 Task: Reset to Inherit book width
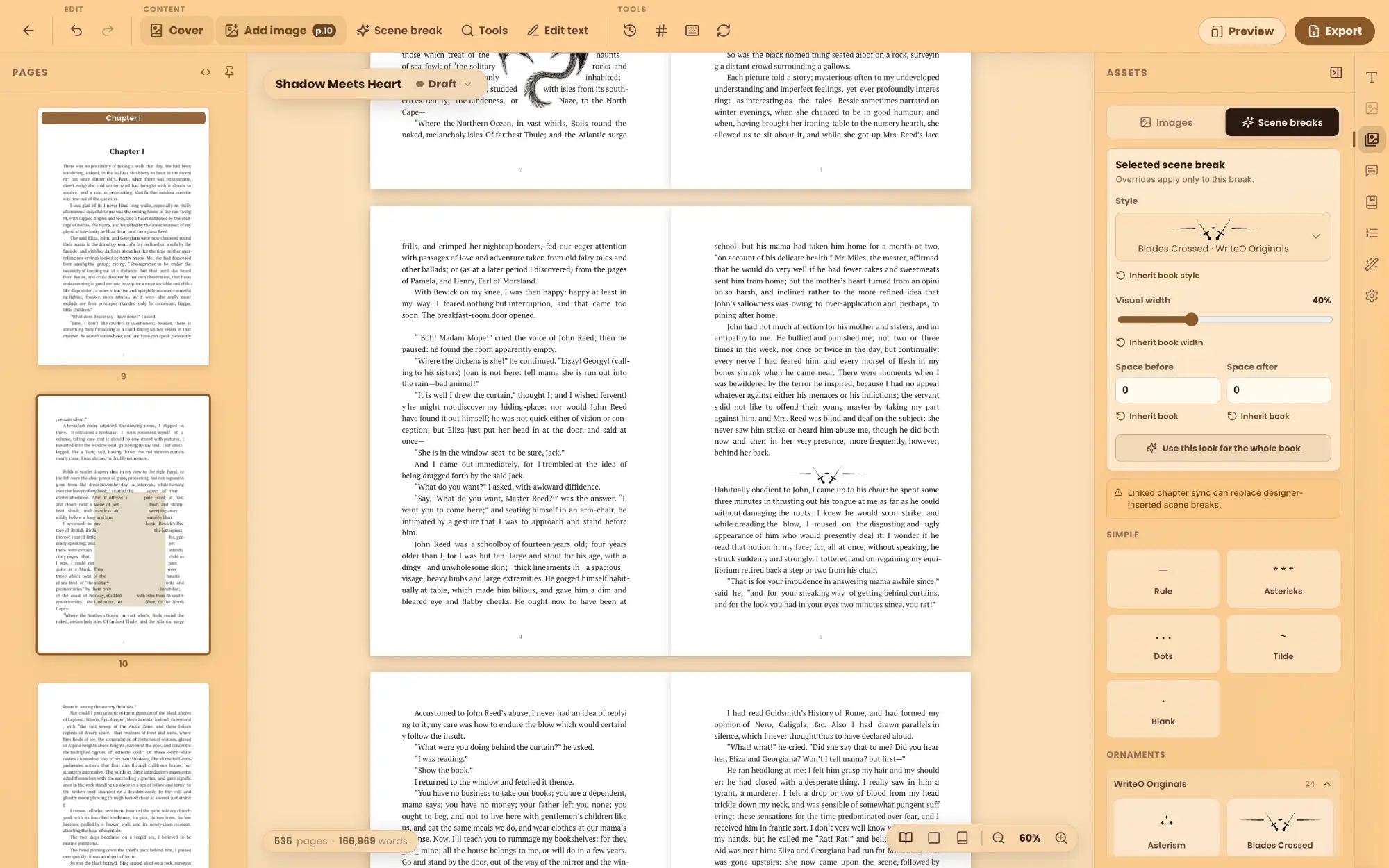(x=1159, y=342)
